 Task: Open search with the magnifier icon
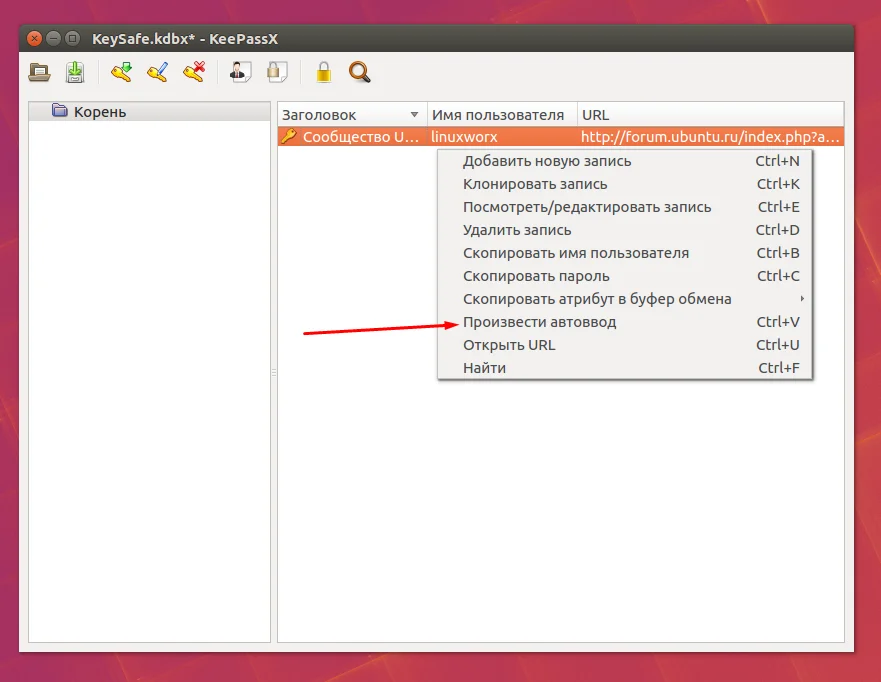(x=359, y=72)
